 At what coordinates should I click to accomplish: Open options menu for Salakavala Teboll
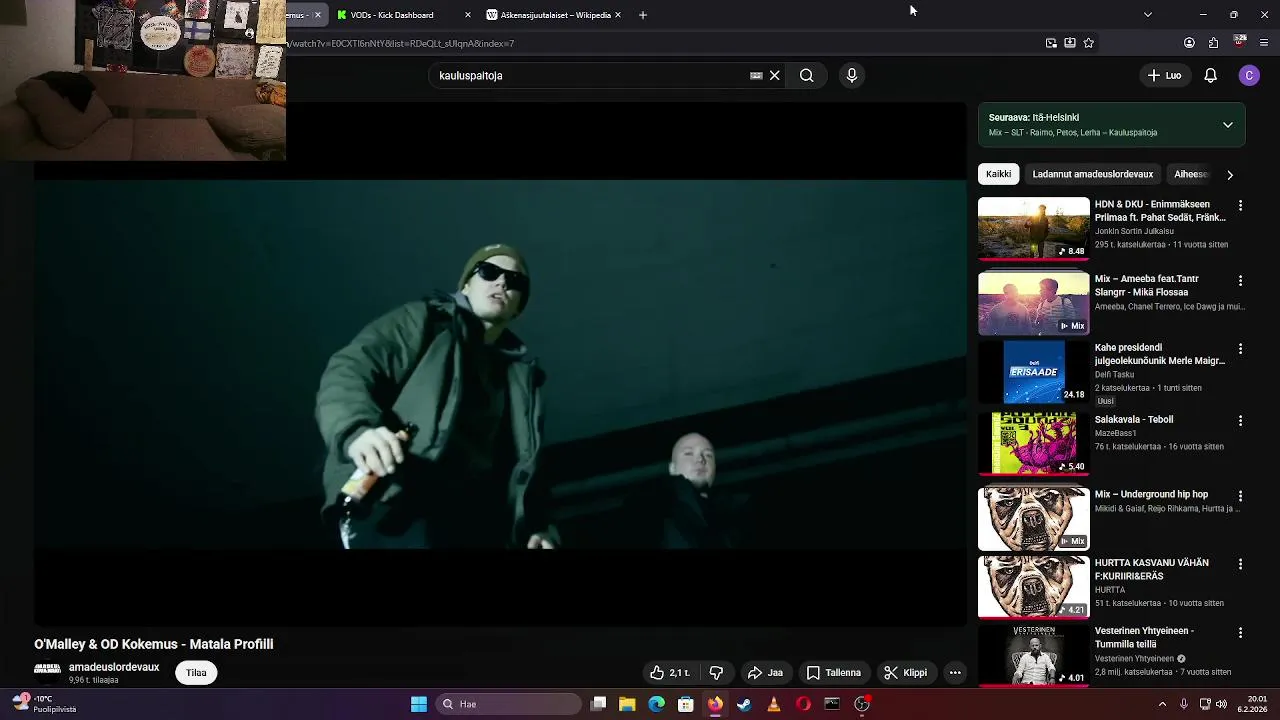(x=1240, y=421)
